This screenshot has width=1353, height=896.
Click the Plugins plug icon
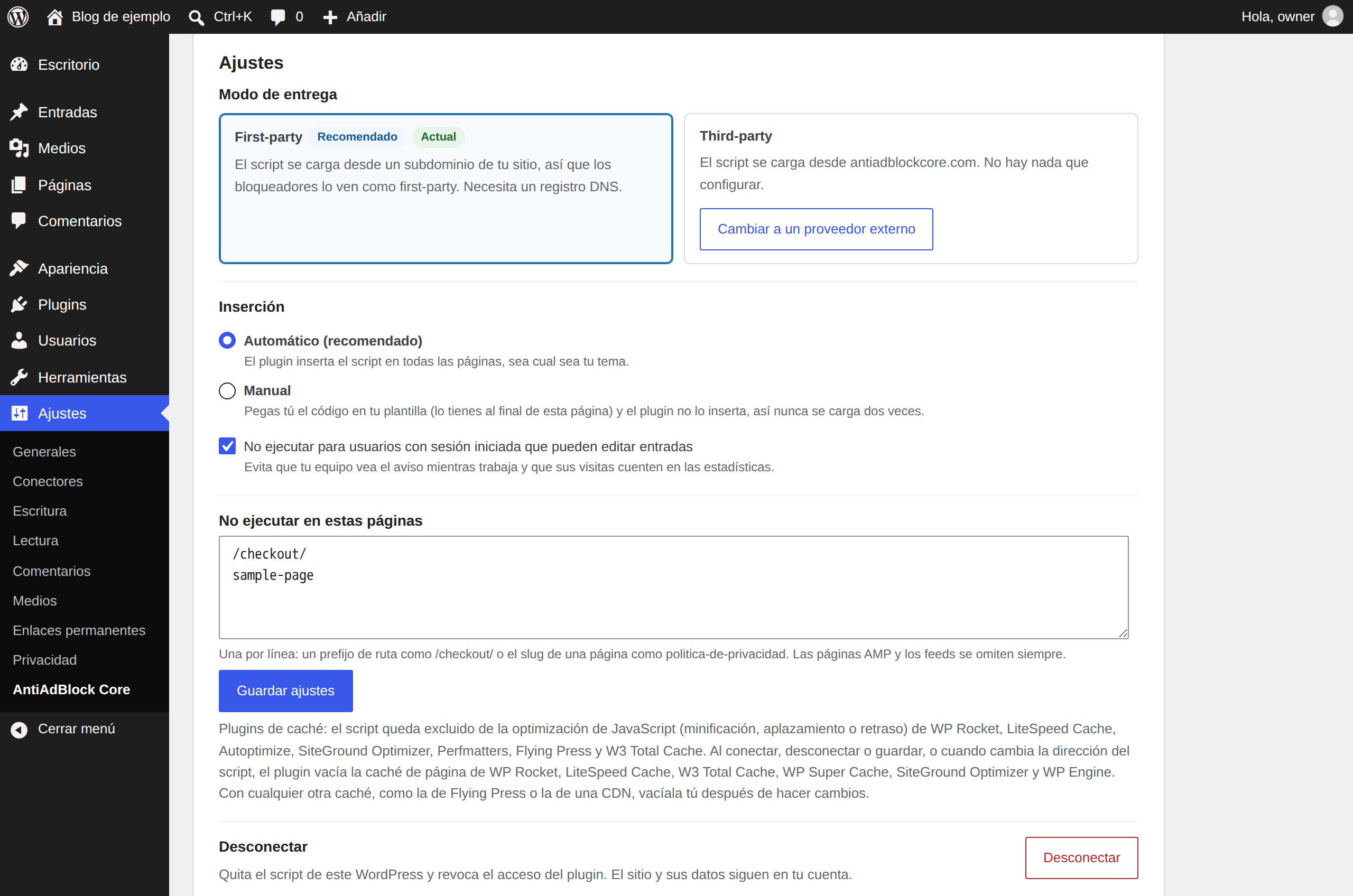(x=19, y=305)
